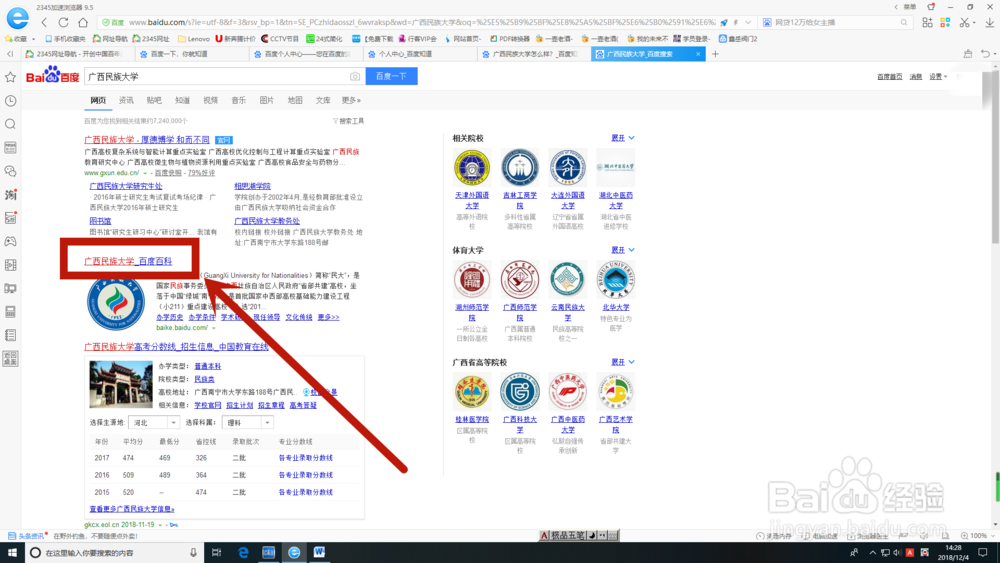Click the 网贷12万给女主播 search box
The width and height of the screenshot is (1000, 563).
pyautogui.click(x=835, y=22)
